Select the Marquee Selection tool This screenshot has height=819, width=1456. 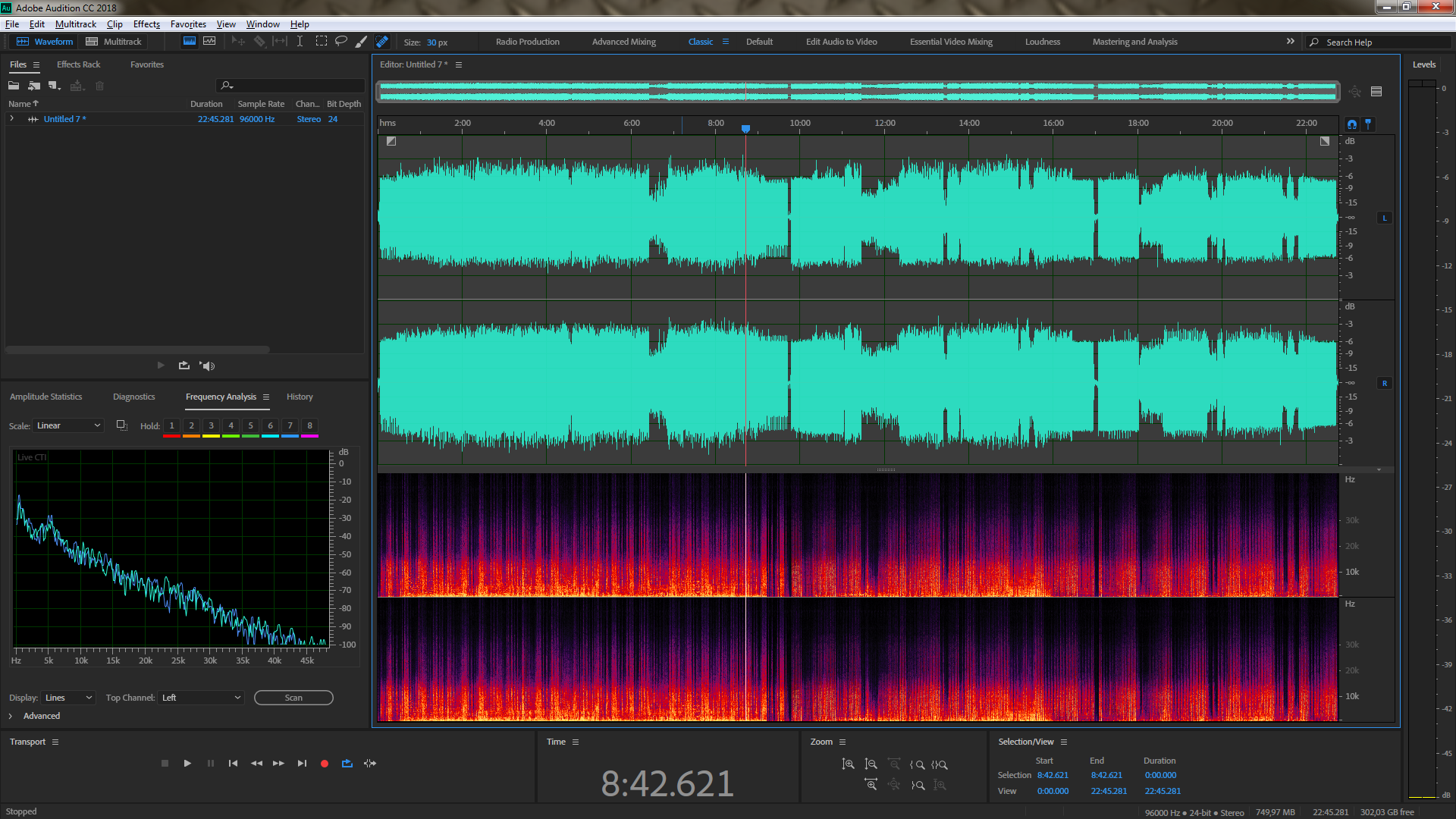tap(322, 42)
